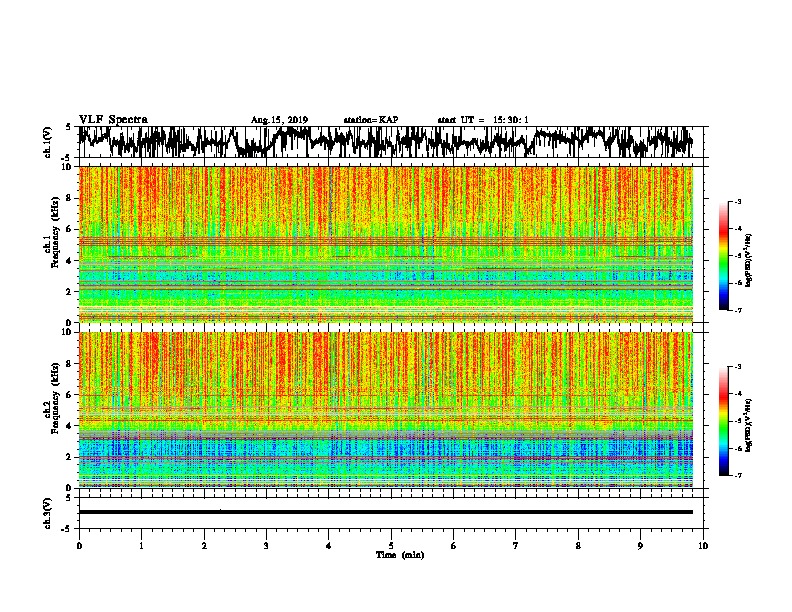792x612 pixels.
Task: Click the ch.2 spectrogram color scale bar
Action: click(724, 421)
